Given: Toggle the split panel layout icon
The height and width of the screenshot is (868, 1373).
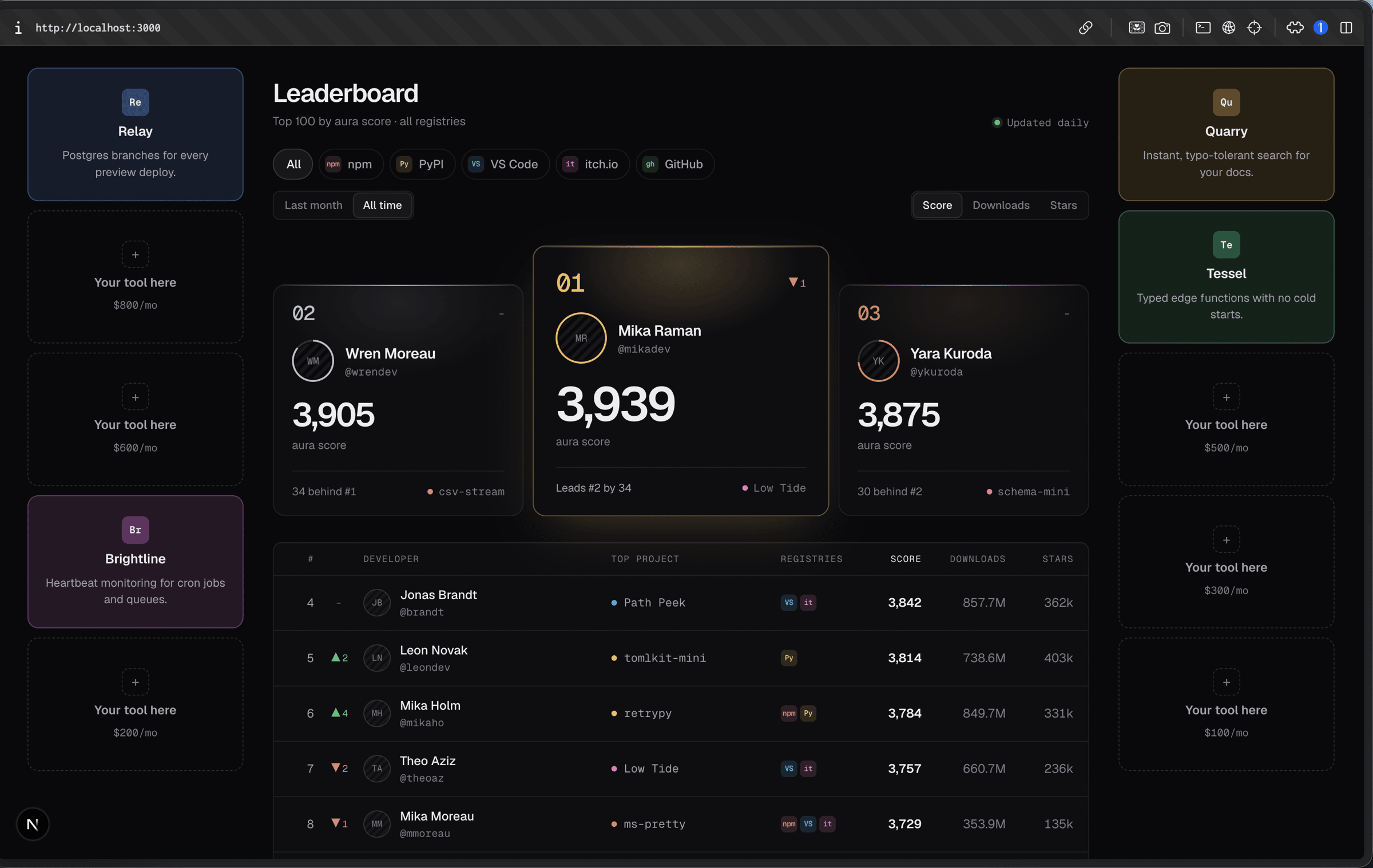Looking at the screenshot, I should pyautogui.click(x=1346, y=27).
